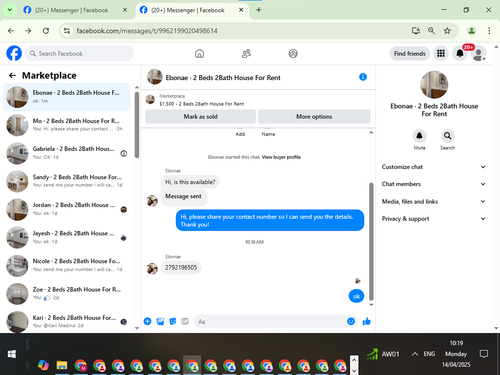The image size is (500, 375).
Task: Open a new browser tab
Action: (258, 10)
